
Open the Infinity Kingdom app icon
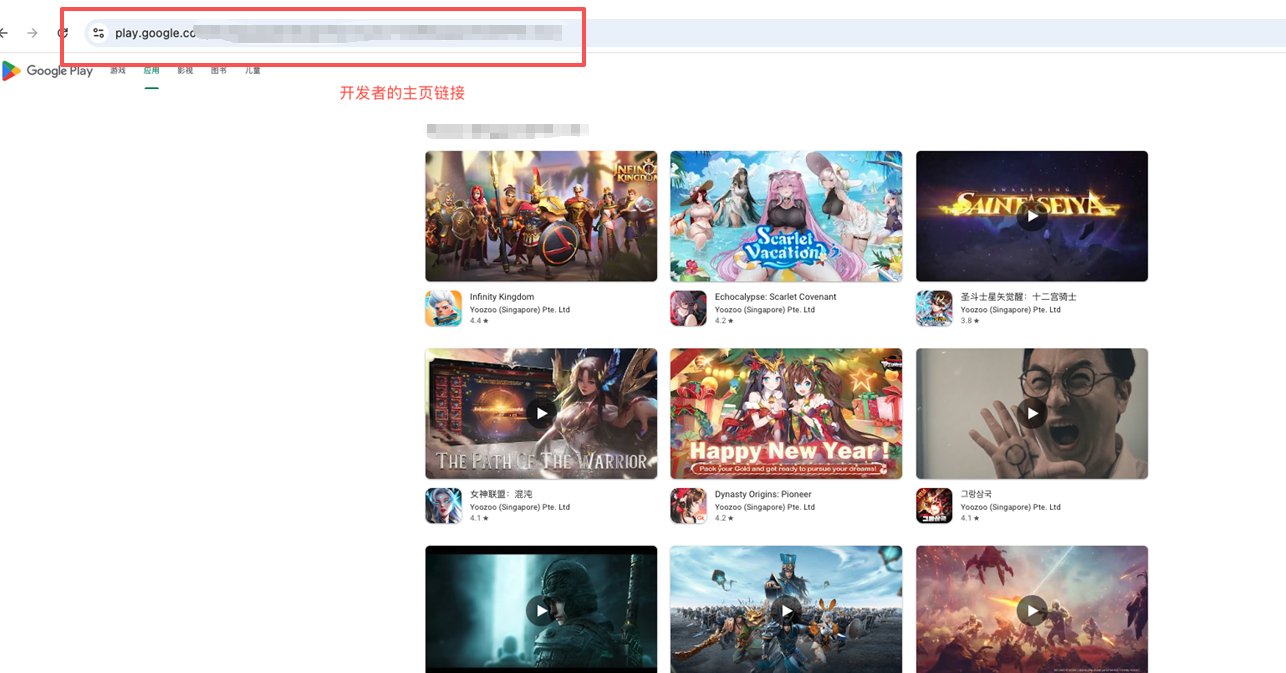pyautogui.click(x=443, y=308)
